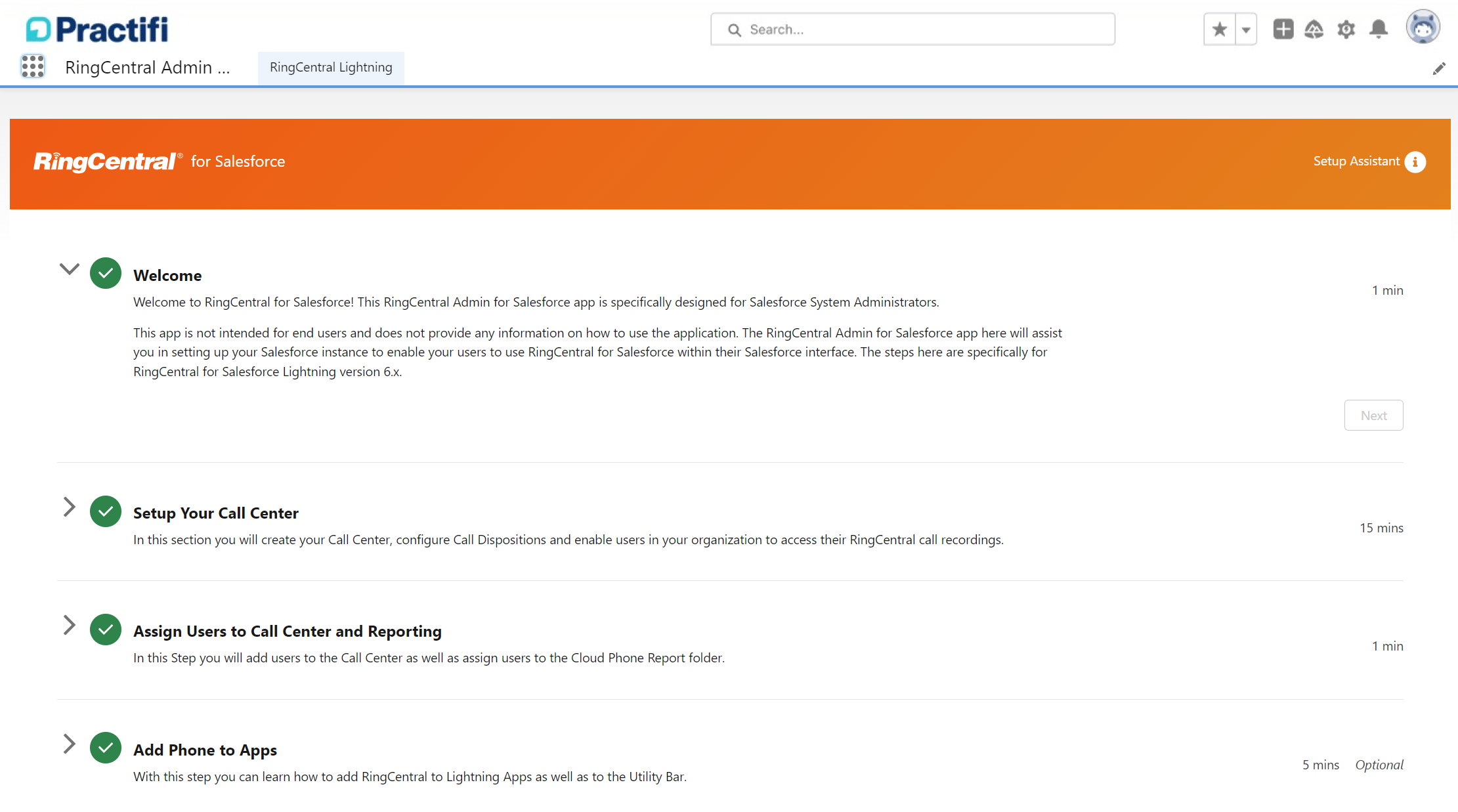Expand Assign Users to Call Center chevron
The height and width of the screenshot is (812, 1458).
69,625
